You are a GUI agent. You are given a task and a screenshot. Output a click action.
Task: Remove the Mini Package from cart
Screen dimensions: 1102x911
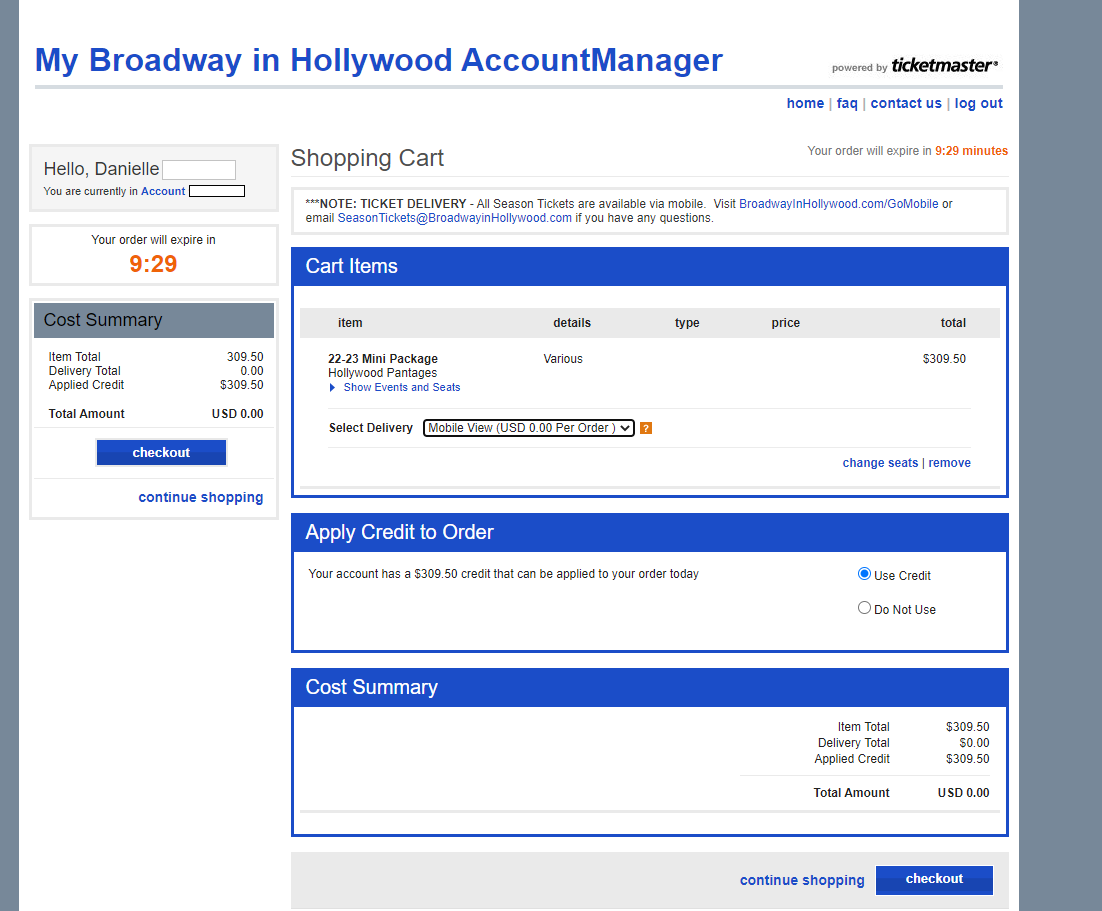pos(949,463)
